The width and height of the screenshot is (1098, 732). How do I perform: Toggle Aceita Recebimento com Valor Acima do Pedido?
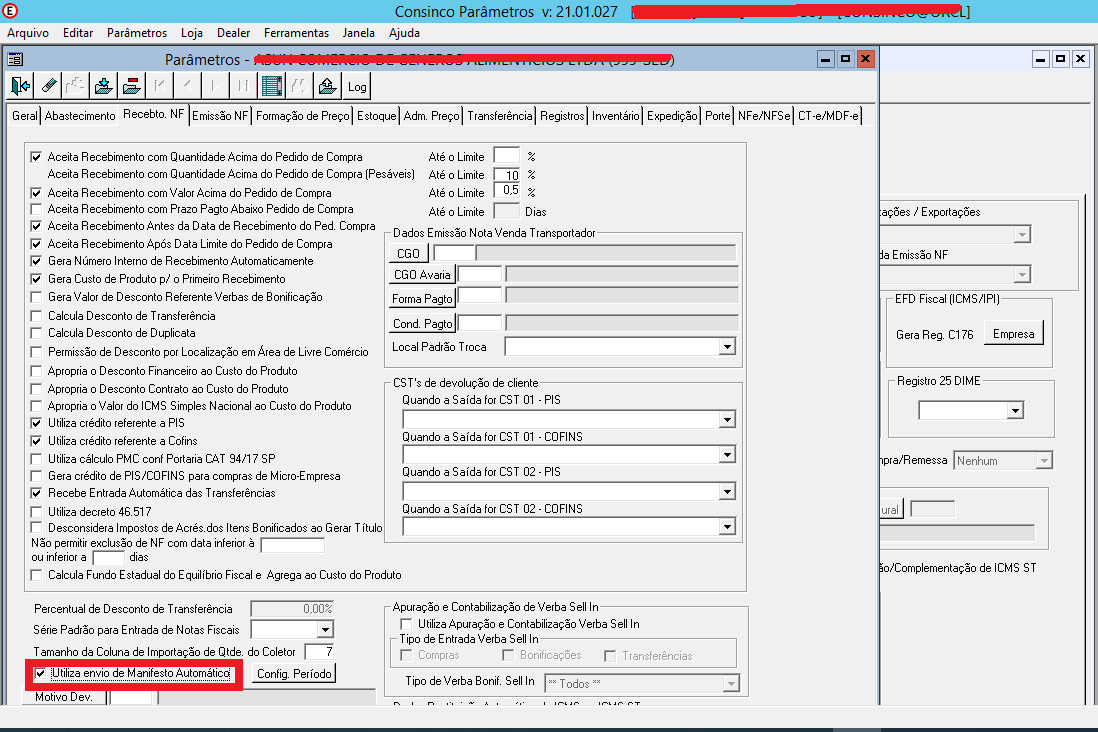tap(36, 193)
